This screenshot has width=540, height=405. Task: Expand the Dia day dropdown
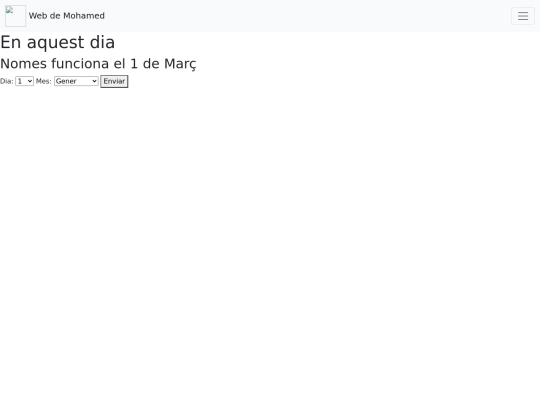(x=24, y=81)
